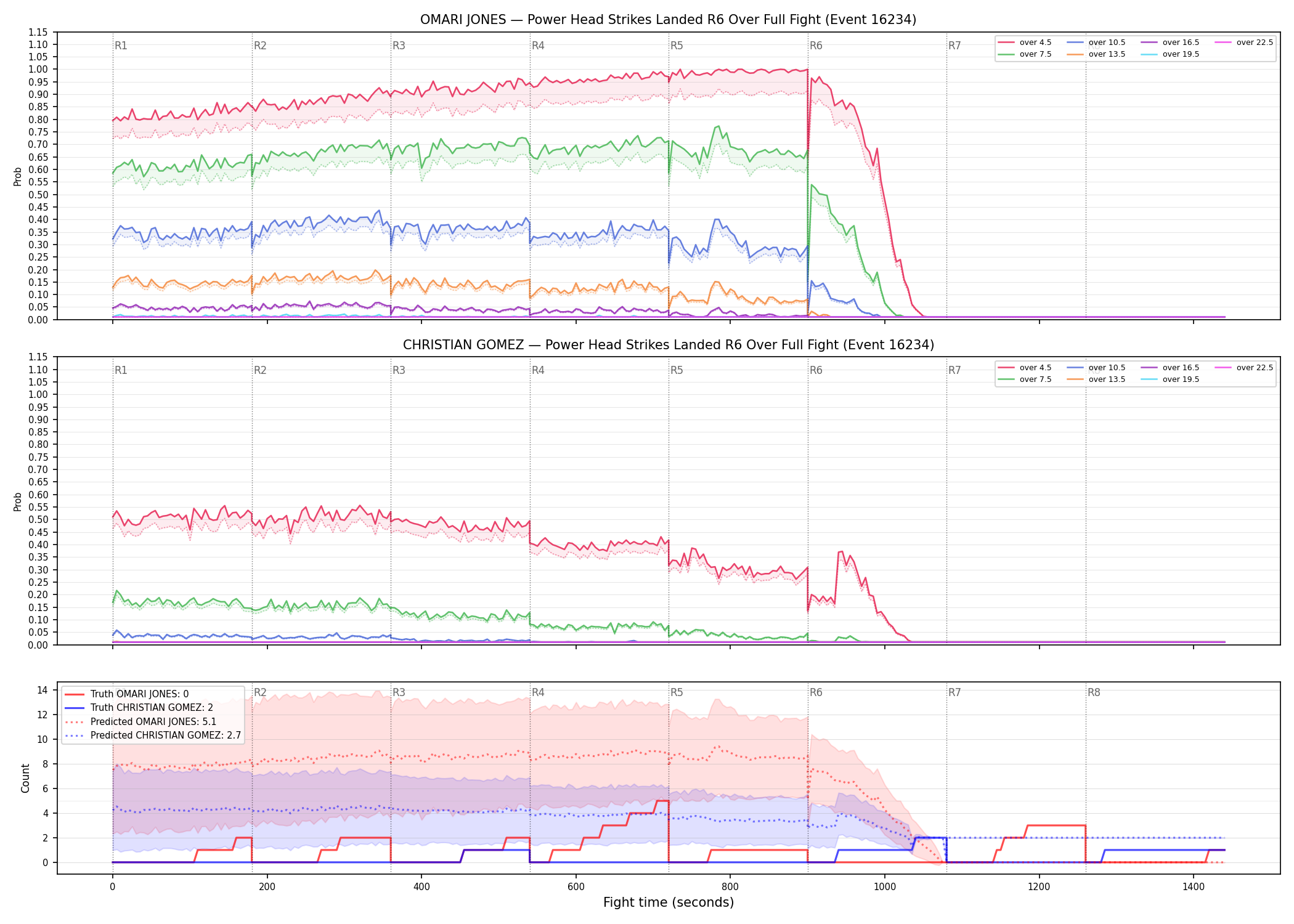This screenshot has height=924, width=1294.
Task: Click the 1.15 tick label in the Omari Jones chart
Action: click(38, 32)
